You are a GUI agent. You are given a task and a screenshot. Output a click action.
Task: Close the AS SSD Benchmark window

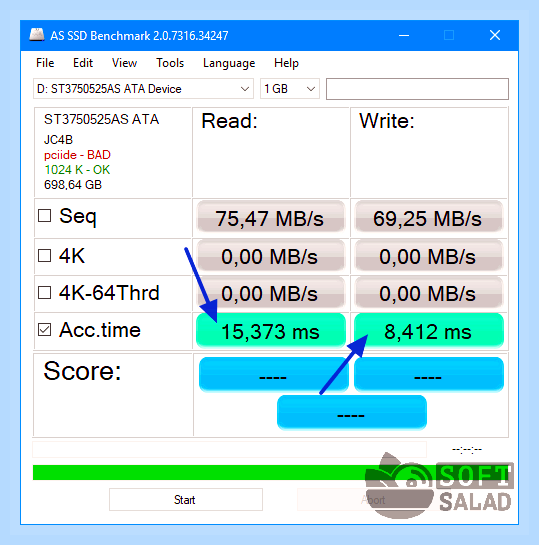click(x=495, y=35)
